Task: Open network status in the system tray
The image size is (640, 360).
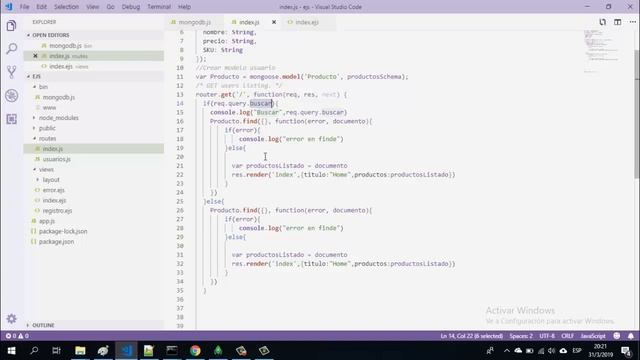Action: 541,351
